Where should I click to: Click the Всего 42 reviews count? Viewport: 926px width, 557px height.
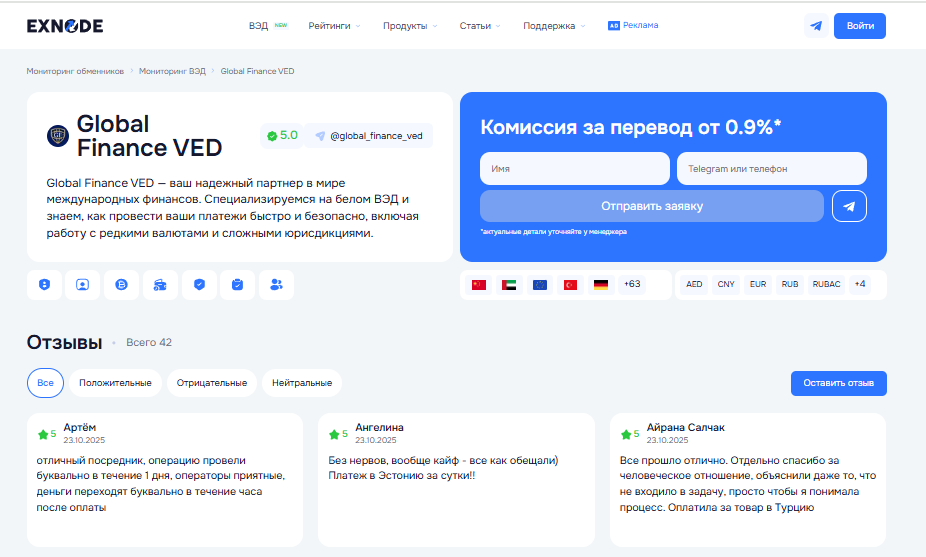tap(149, 343)
